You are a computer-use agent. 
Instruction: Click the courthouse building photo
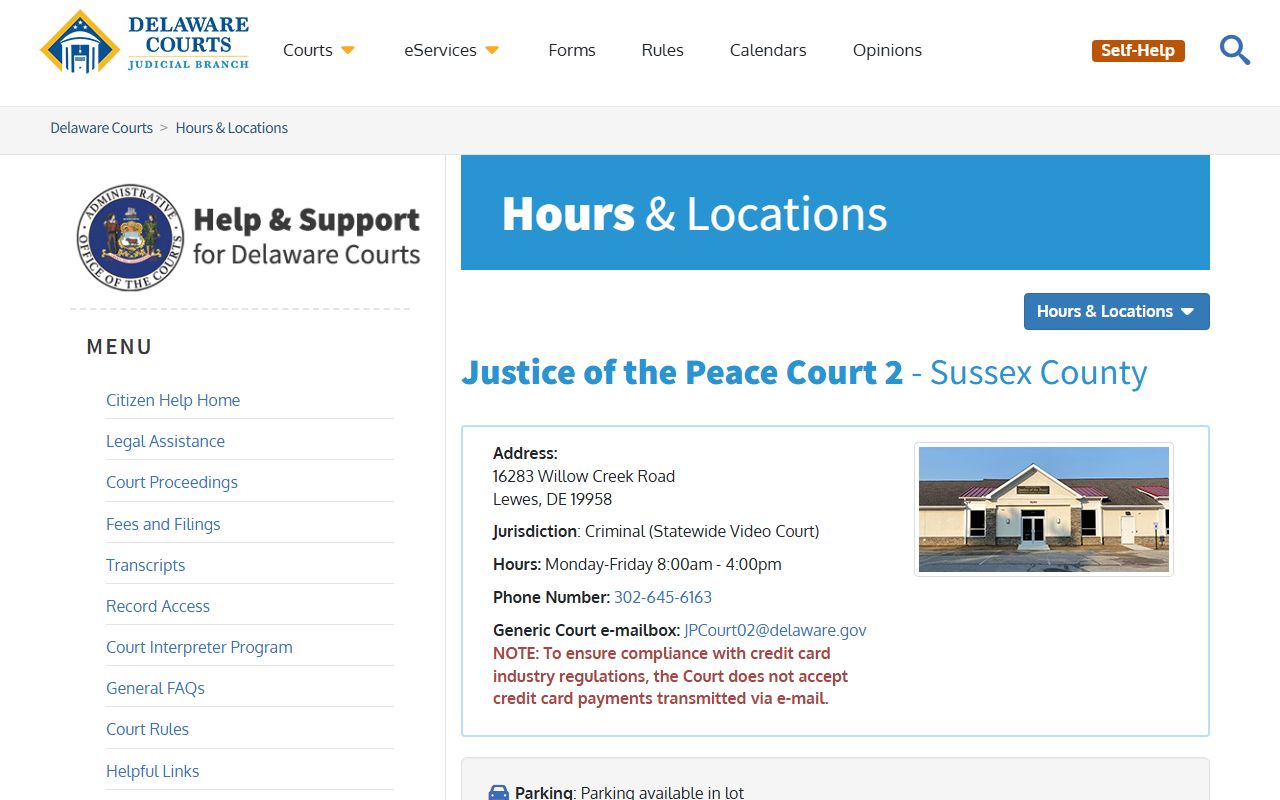pos(1044,509)
